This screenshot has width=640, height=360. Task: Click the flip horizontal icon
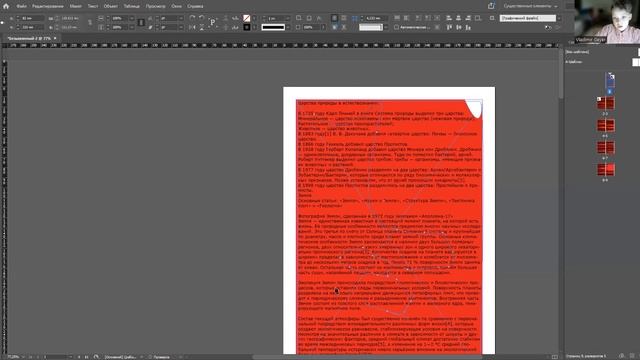192,27
